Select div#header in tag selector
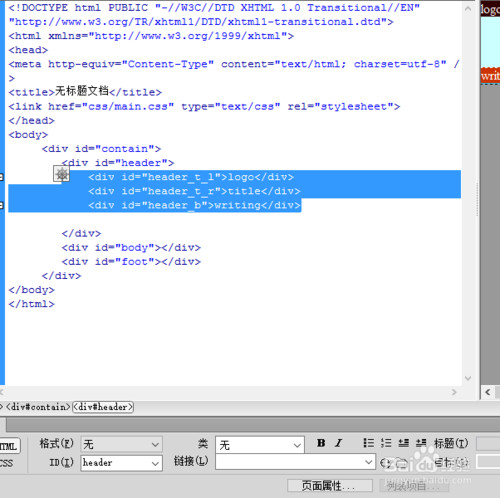500x498 pixels. [x=103, y=407]
